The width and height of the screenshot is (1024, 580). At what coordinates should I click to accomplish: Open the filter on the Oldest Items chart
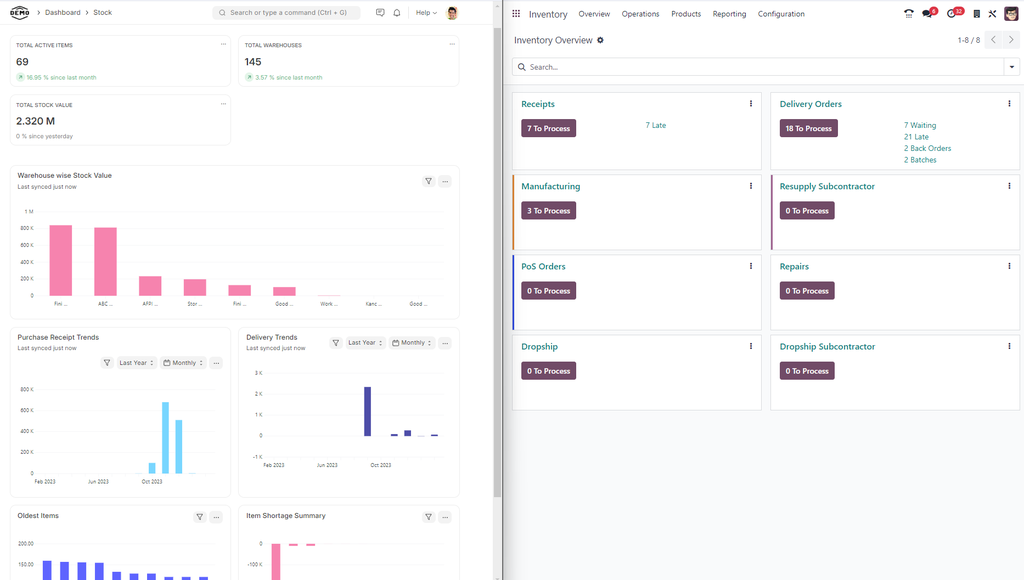tap(200, 517)
